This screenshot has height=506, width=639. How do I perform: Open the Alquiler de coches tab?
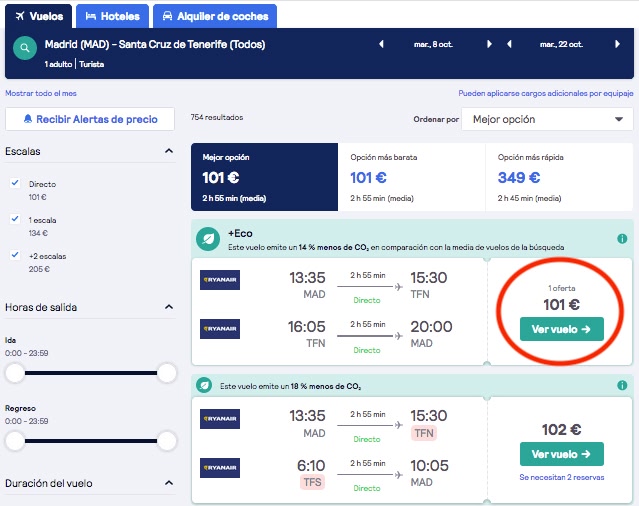pyautogui.click(x=215, y=16)
